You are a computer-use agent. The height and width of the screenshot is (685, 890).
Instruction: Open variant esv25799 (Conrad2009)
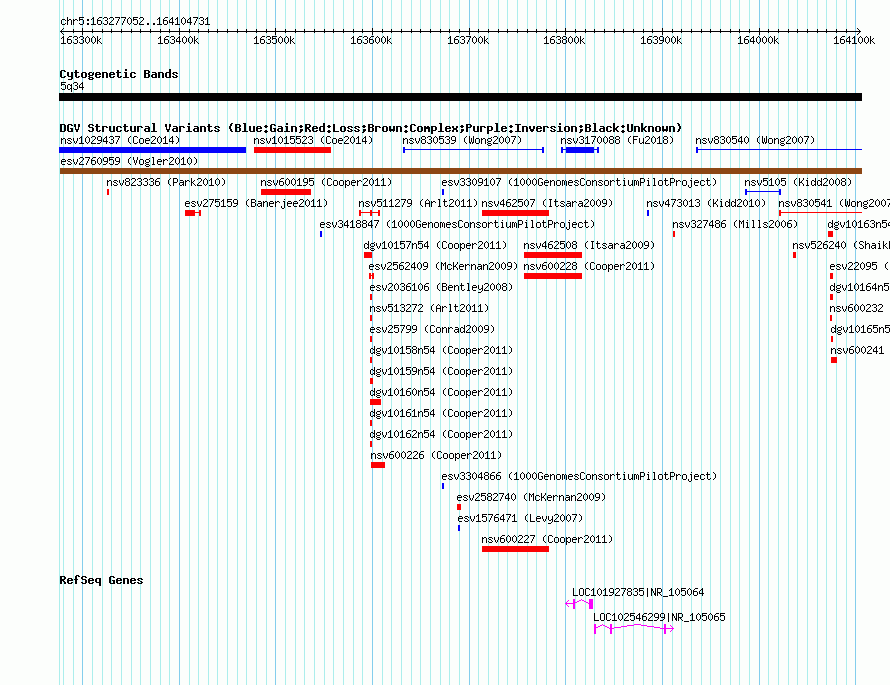point(432,329)
